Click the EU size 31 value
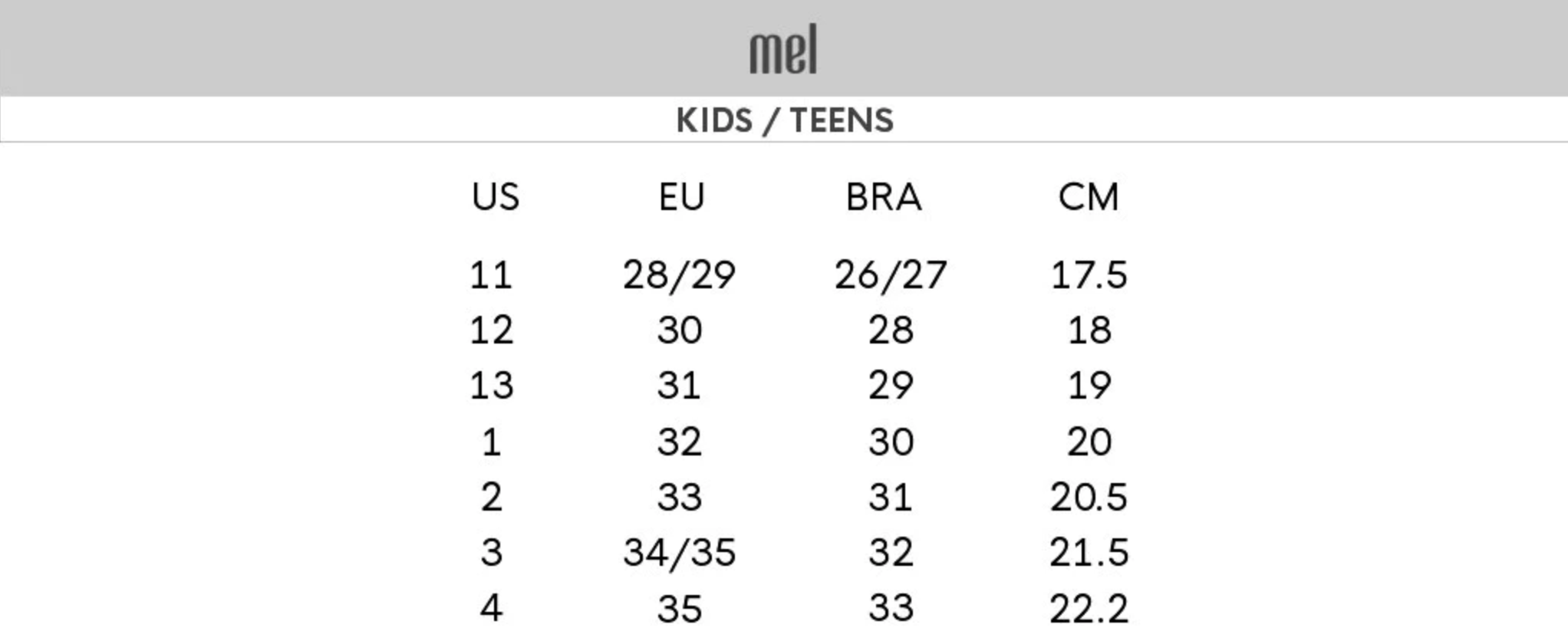The image size is (1568, 641). (x=680, y=385)
